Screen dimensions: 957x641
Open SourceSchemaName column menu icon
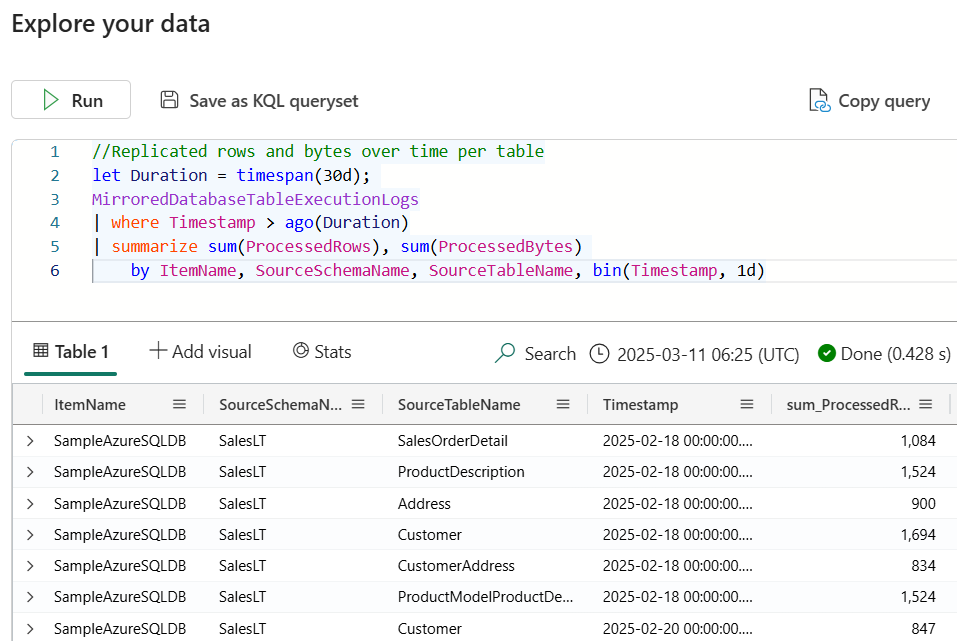[358, 405]
